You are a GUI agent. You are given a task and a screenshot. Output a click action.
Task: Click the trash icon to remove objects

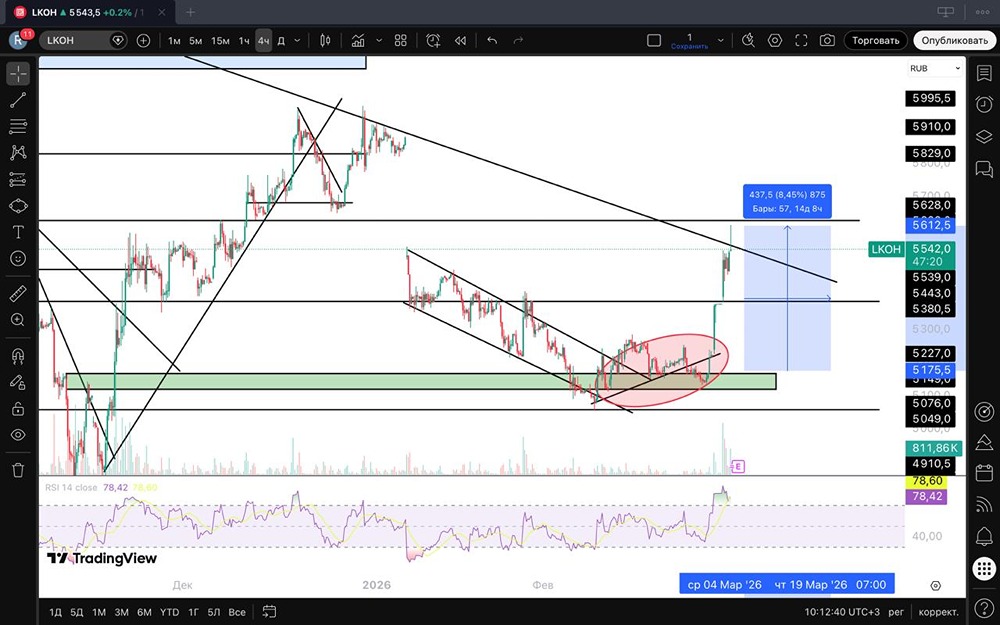point(18,471)
